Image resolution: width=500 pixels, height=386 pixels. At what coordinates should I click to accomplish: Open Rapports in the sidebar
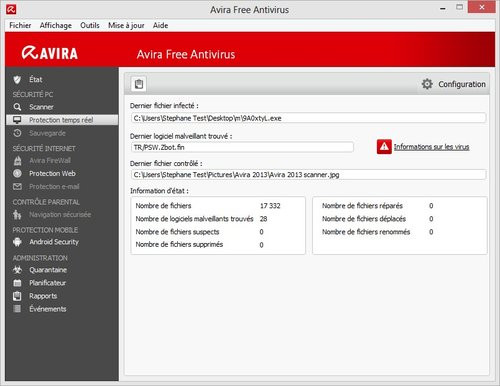coord(43,296)
